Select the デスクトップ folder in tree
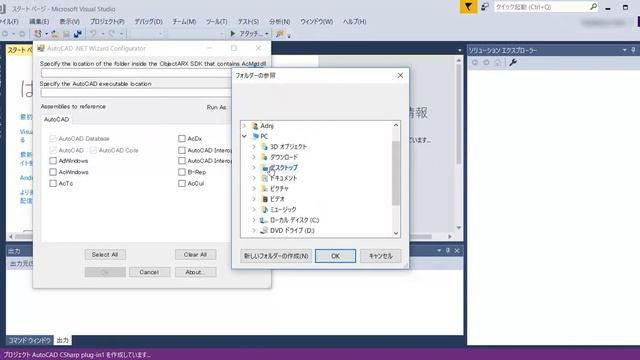 283,168
